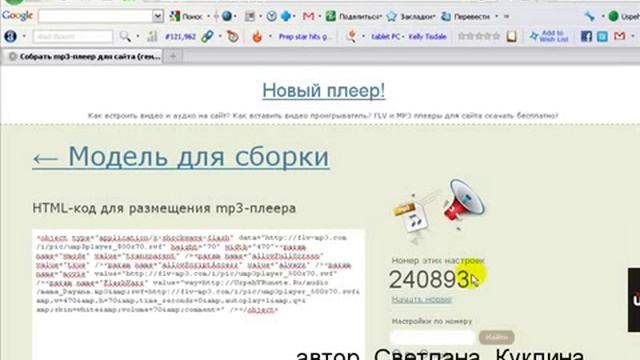Click the chain link related-links icon
The width and height of the screenshot is (640, 360).
tap(207, 36)
